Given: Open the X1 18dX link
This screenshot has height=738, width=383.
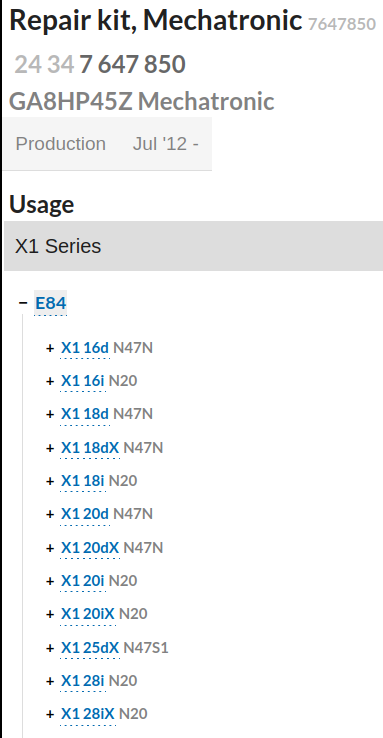Looking at the screenshot, I should pos(90,448).
